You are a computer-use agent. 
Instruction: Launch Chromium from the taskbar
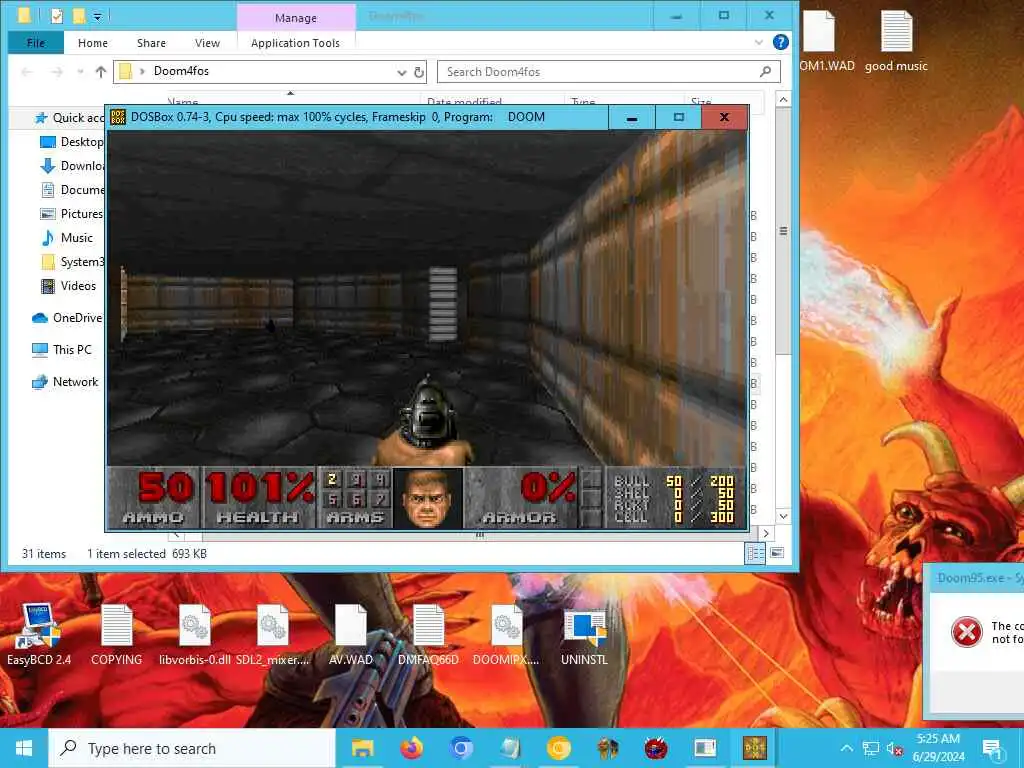click(460, 748)
